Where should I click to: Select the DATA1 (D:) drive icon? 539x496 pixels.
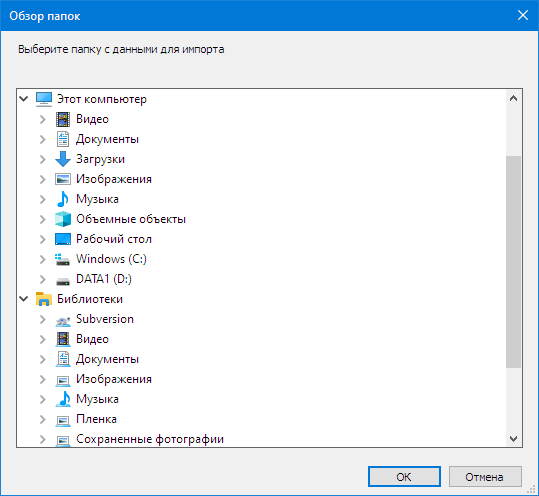coord(63,282)
